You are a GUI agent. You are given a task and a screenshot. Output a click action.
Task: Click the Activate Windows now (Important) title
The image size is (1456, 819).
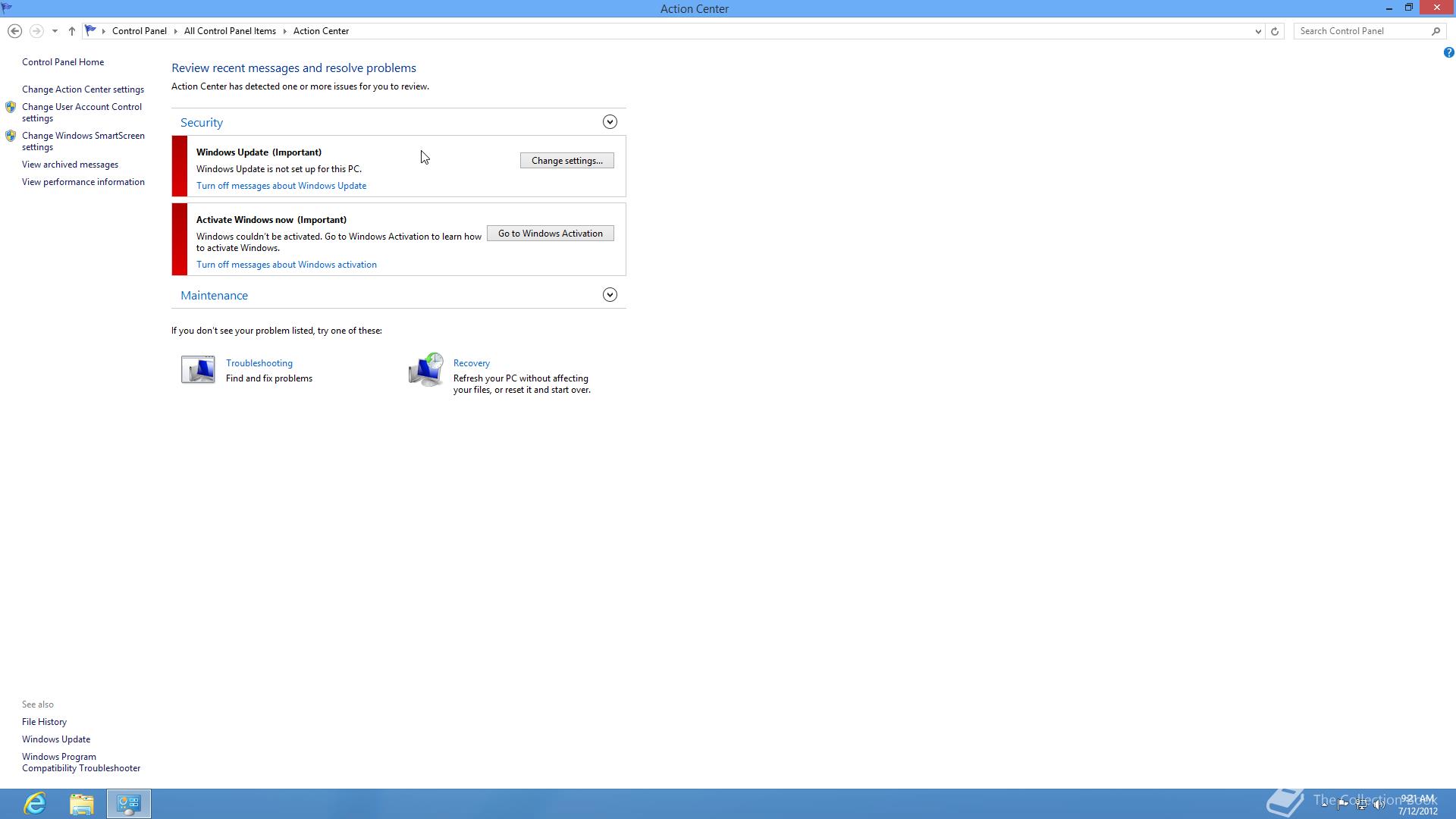(271, 220)
